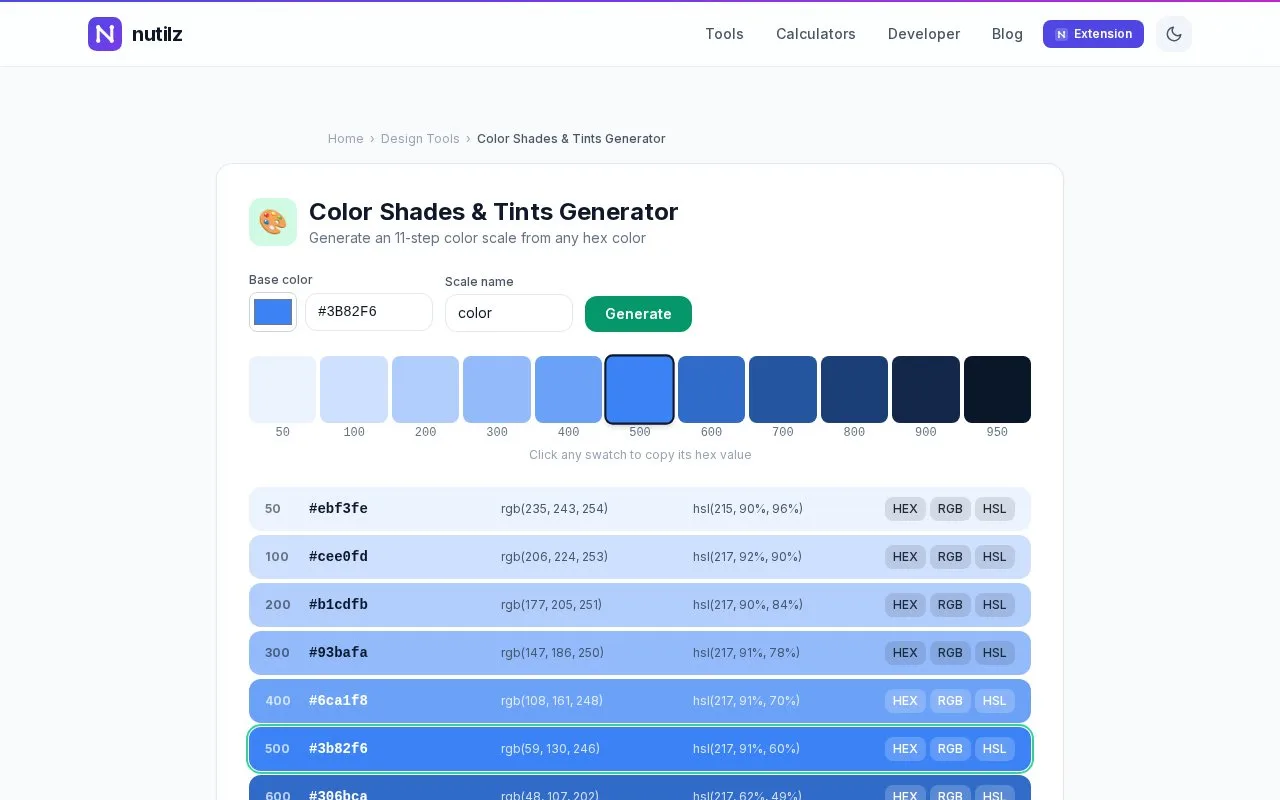Copy the 950 shade swatch
This screenshot has width=1280, height=800.
(x=998, y=389)
